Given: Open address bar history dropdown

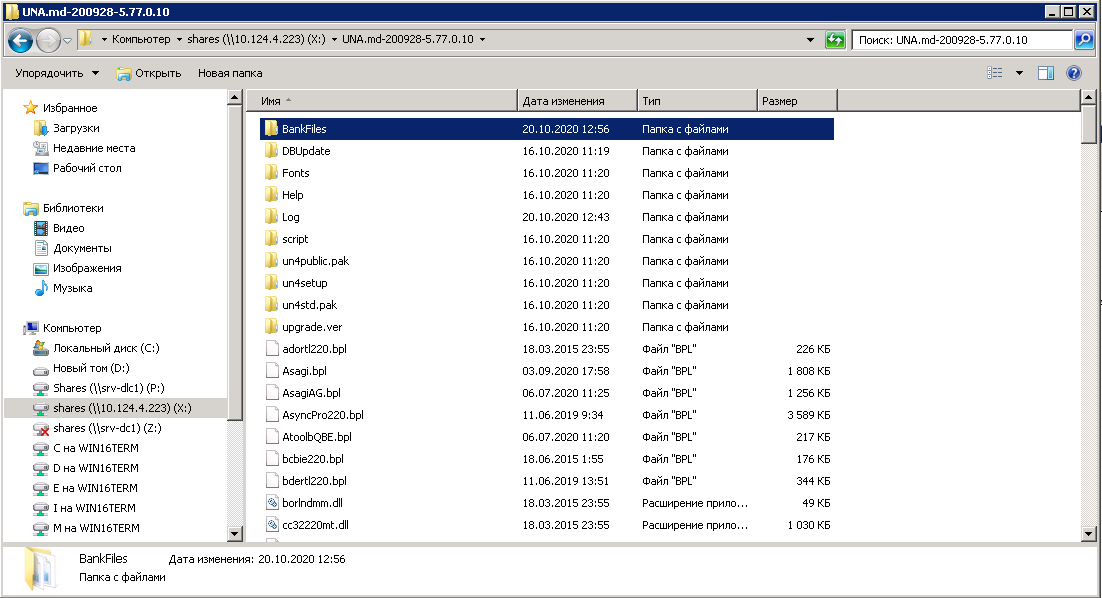Looking at the screenshot, I should [811, 40].
